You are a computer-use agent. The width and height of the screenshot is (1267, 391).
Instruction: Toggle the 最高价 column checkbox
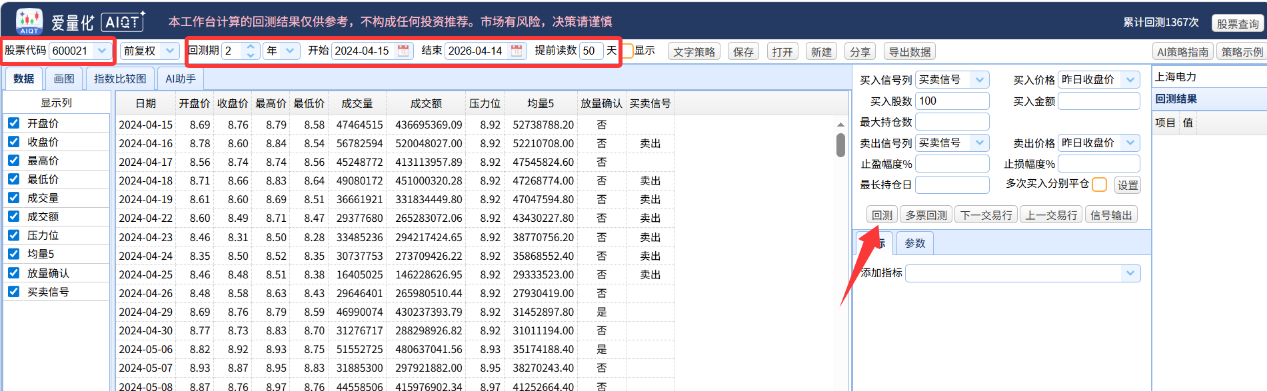[x=13, y=160]
